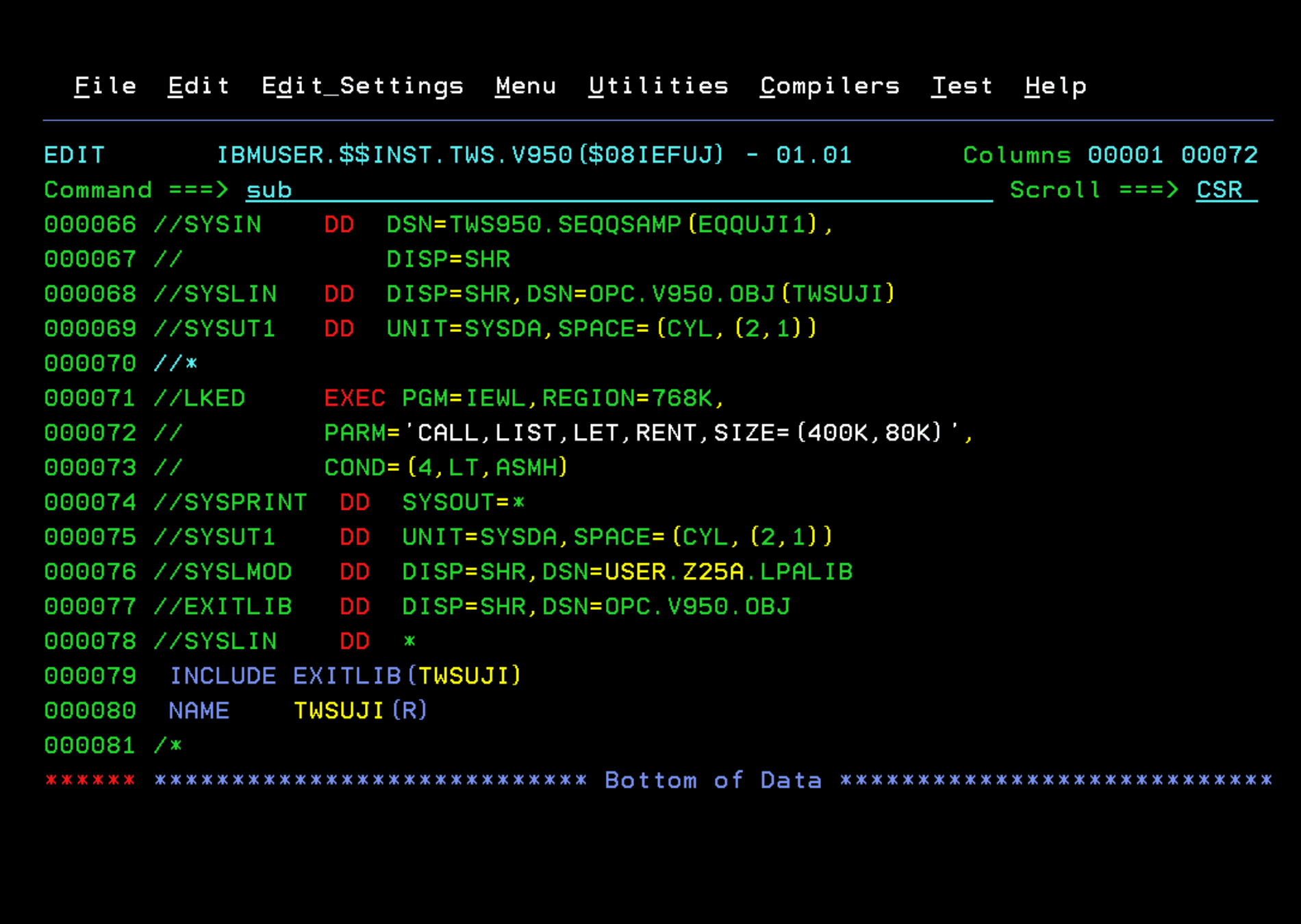The height and width of the screenshot is (924, 1301).
Task: Open the Test menu
Action: pyautogui.click(x=961, y=86)
